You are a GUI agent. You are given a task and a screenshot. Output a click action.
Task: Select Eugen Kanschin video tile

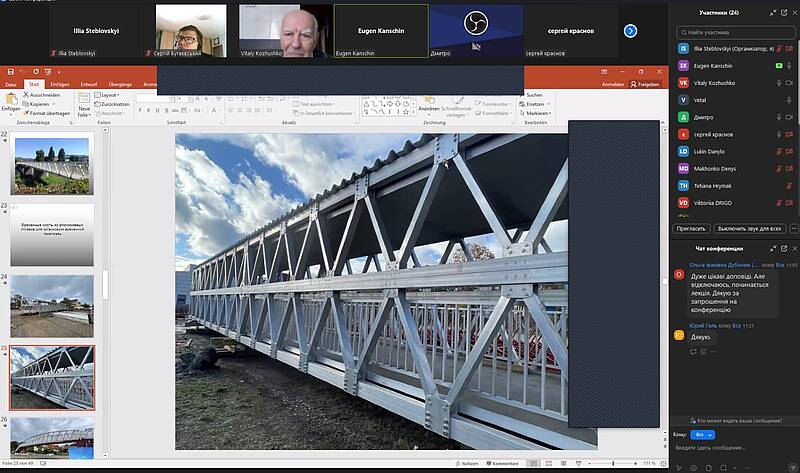381,31
